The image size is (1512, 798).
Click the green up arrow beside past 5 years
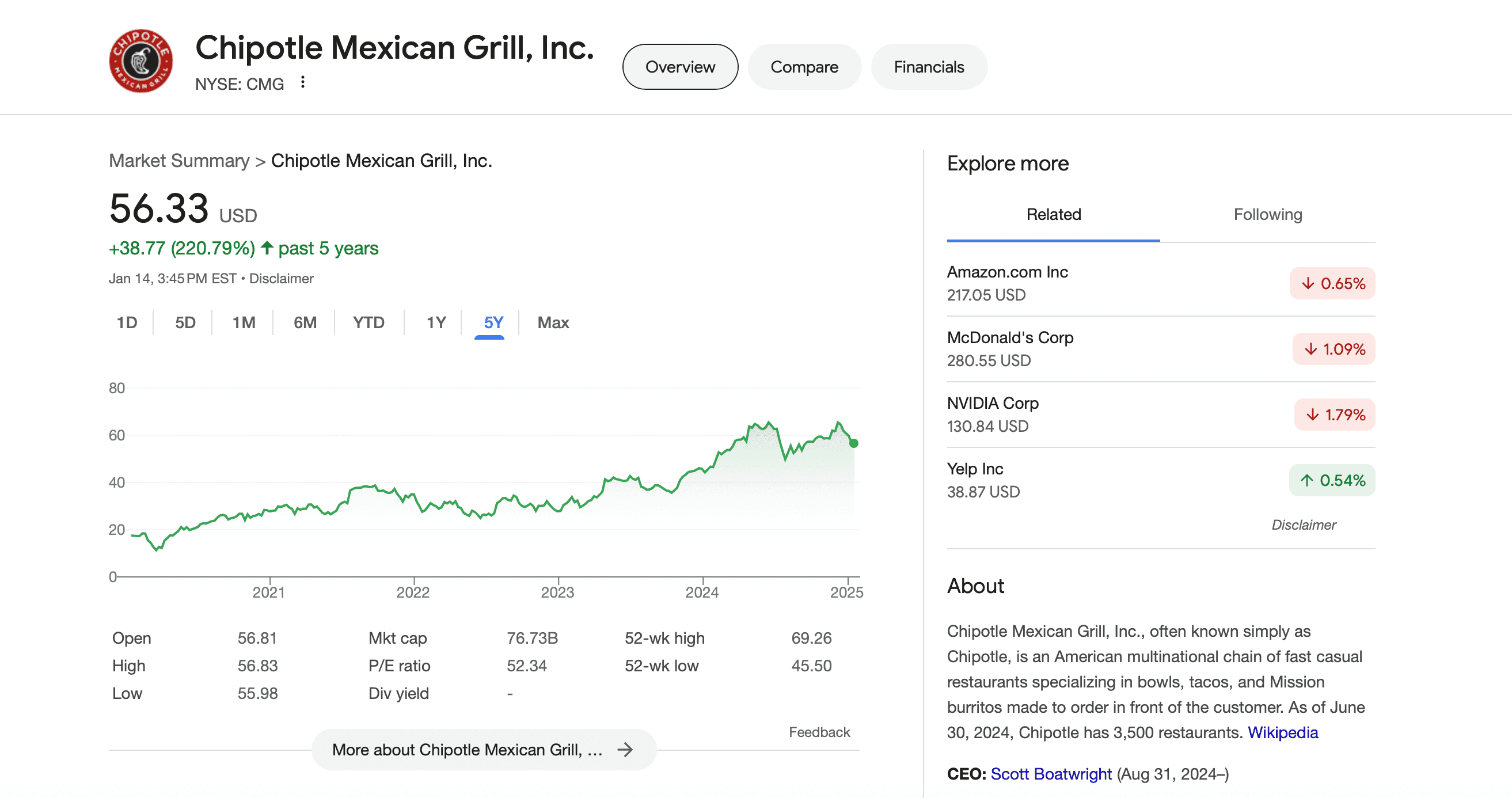tap(267, 248)
